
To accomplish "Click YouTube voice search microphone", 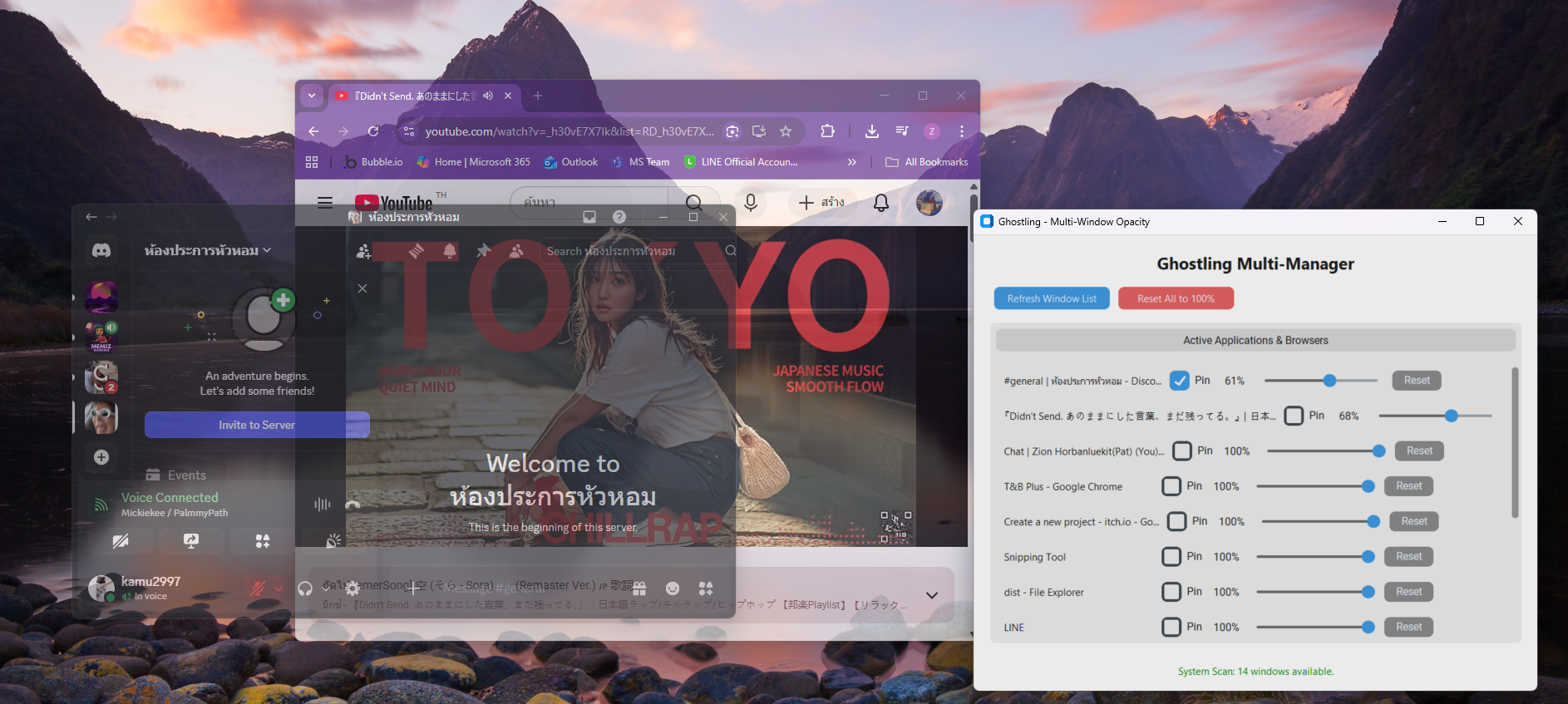I will [751, 203].
